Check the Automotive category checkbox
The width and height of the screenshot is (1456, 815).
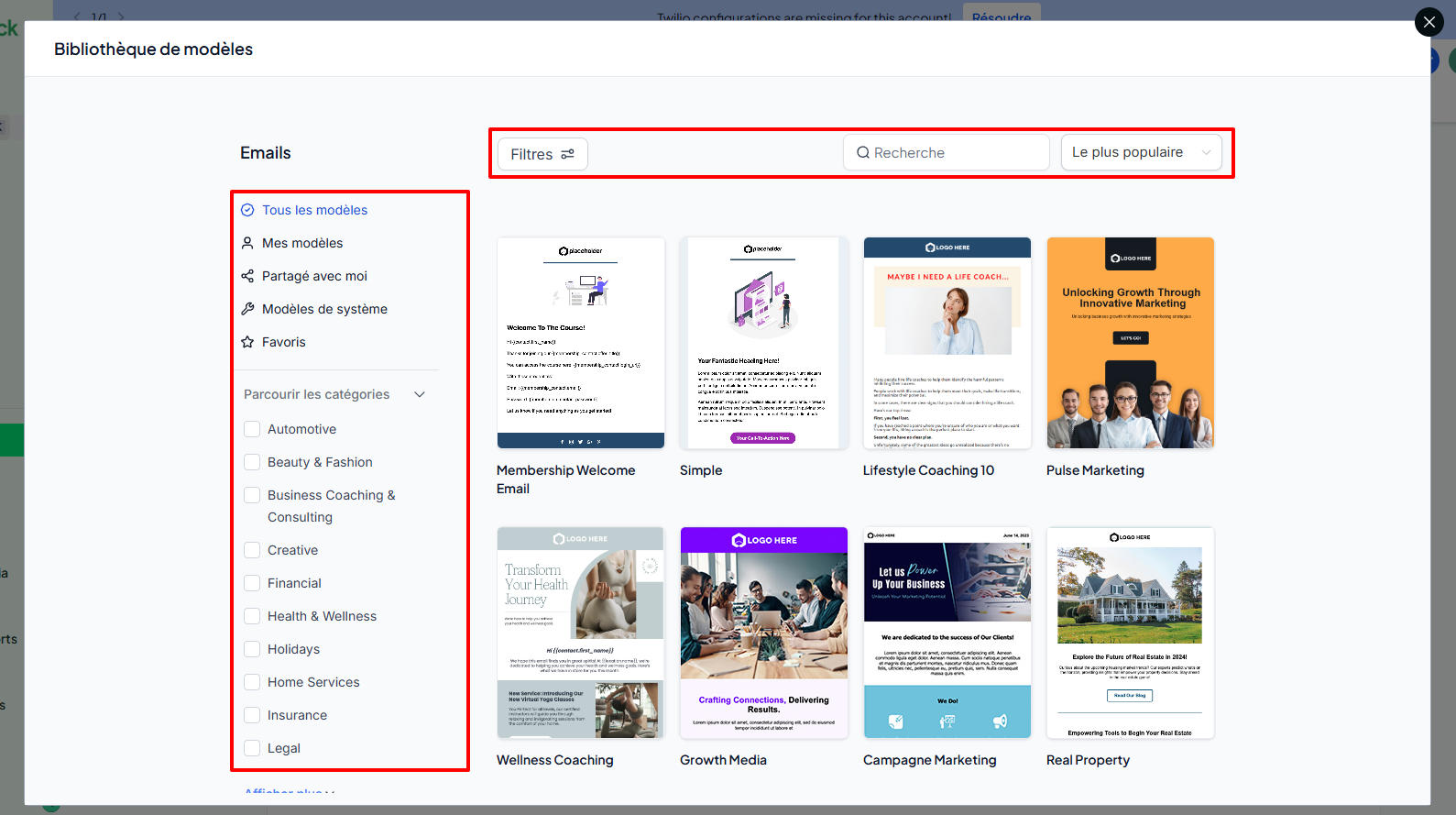tap(252, 429)
